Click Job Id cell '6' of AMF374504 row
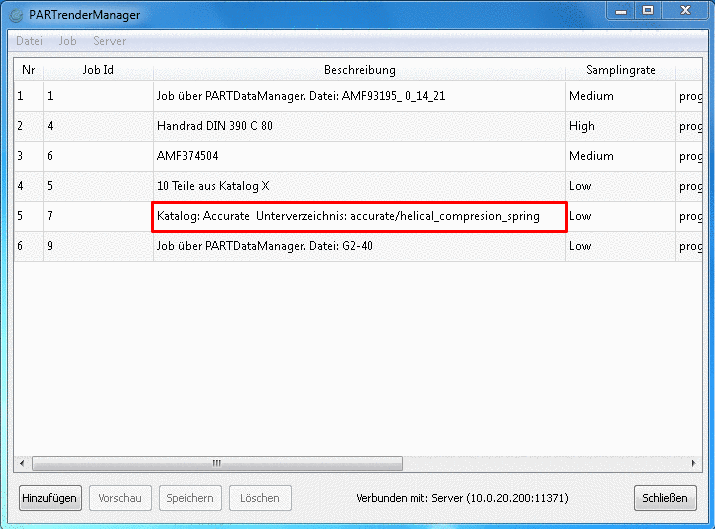This screenshot has height=529, width=715. [x=98, y=156]
